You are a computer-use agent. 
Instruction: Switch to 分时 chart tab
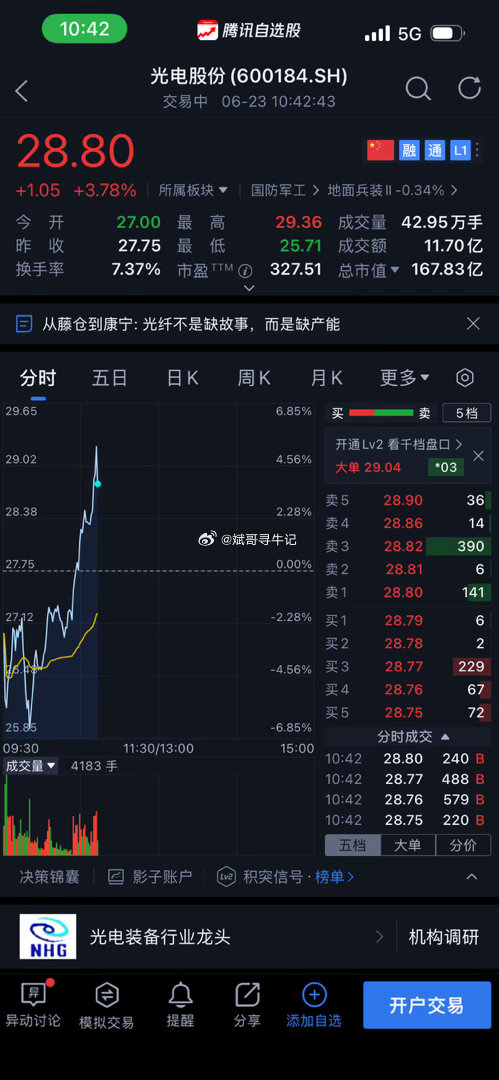[x=38, y=377]
